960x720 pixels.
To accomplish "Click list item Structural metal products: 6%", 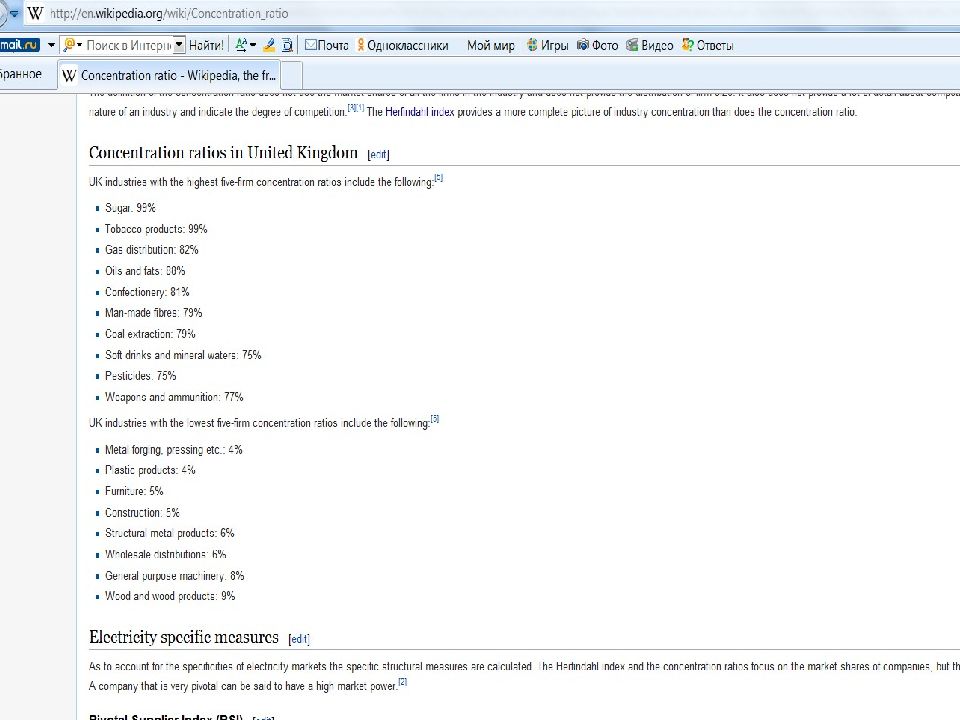I will [x=170, y=533].
